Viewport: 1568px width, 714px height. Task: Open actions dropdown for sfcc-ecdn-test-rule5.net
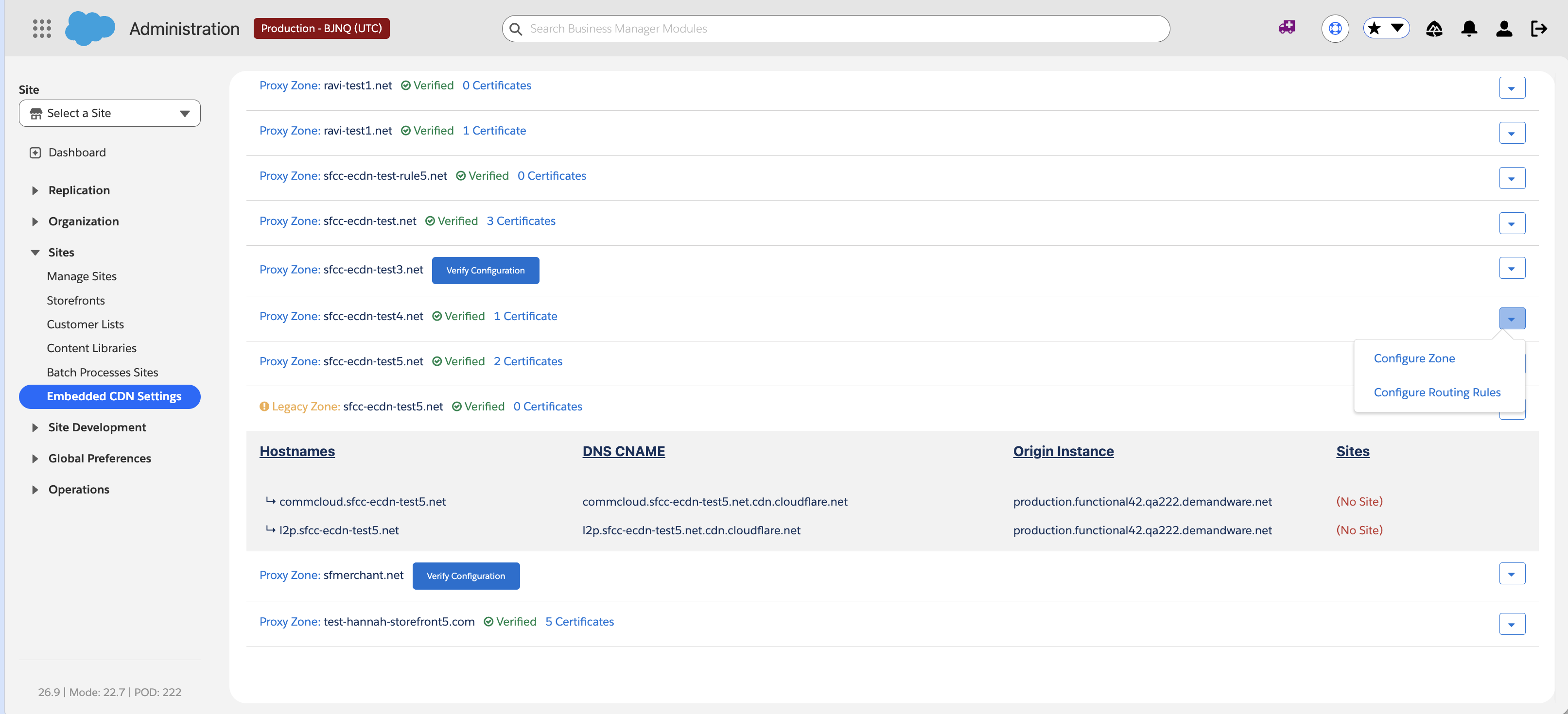click(x=1512, y=178)
